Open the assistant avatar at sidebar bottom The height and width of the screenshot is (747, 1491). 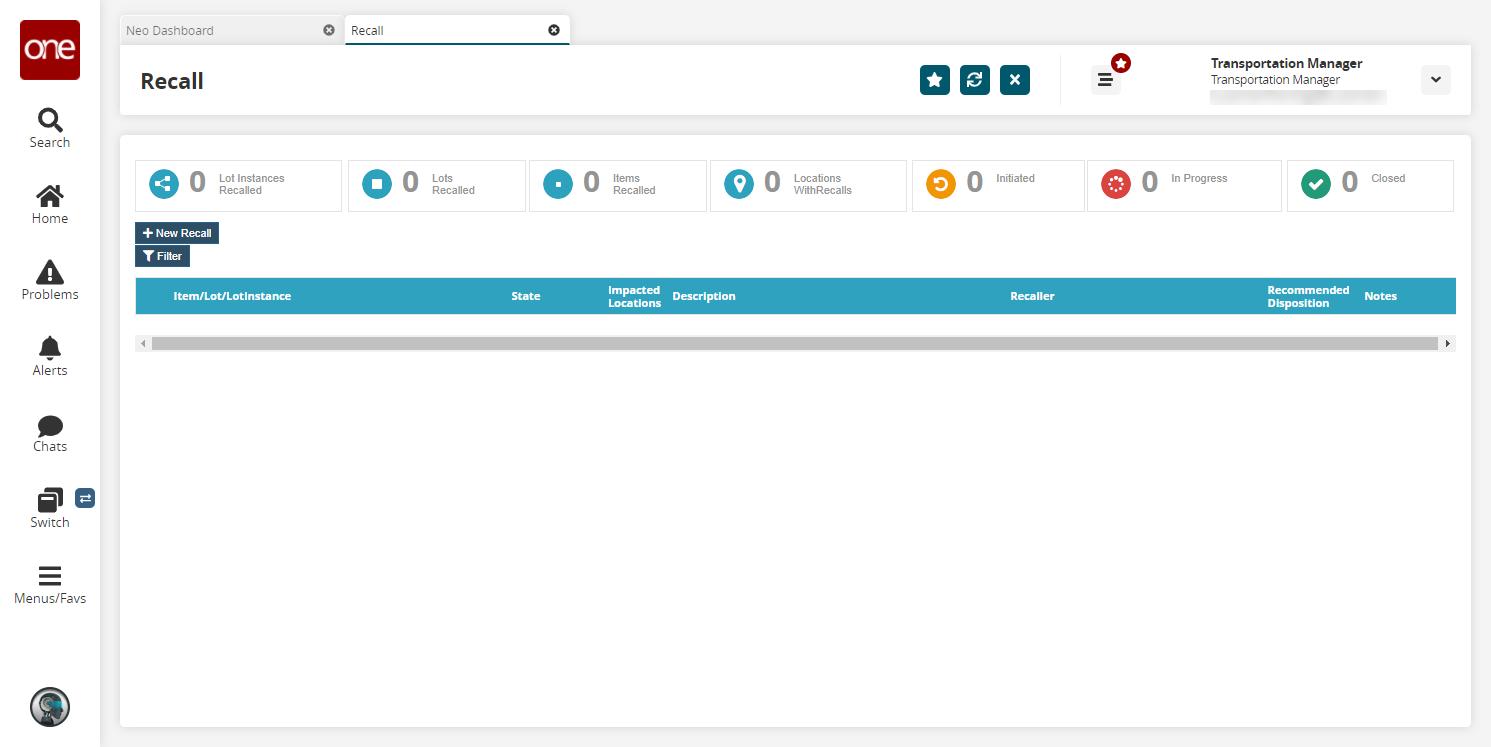(x=49, y=707)
